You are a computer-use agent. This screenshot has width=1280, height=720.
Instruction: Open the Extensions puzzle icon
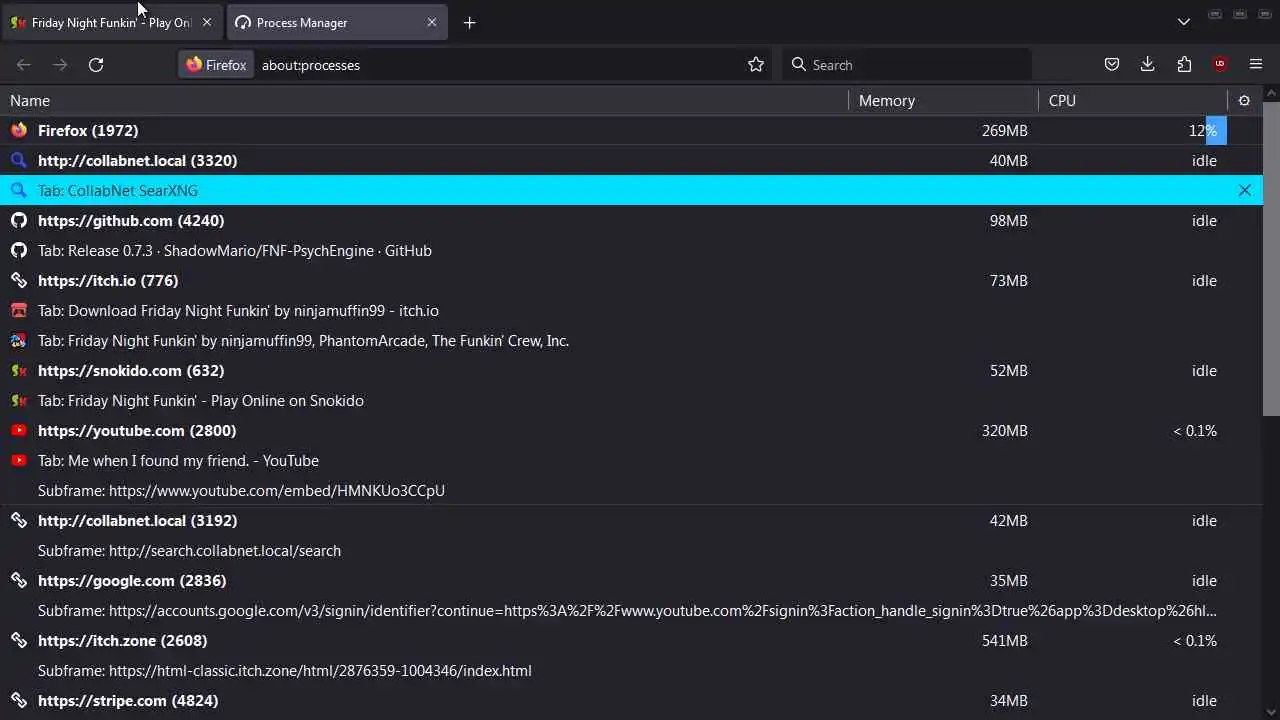pyautogui.click(x=1184, y=64)
